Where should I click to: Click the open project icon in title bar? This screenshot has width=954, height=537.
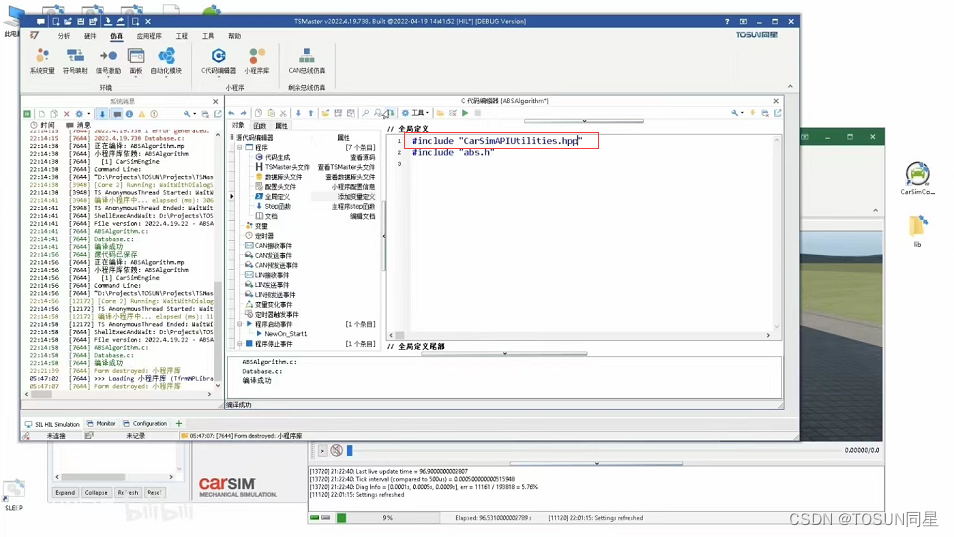(x=68, y=21)
